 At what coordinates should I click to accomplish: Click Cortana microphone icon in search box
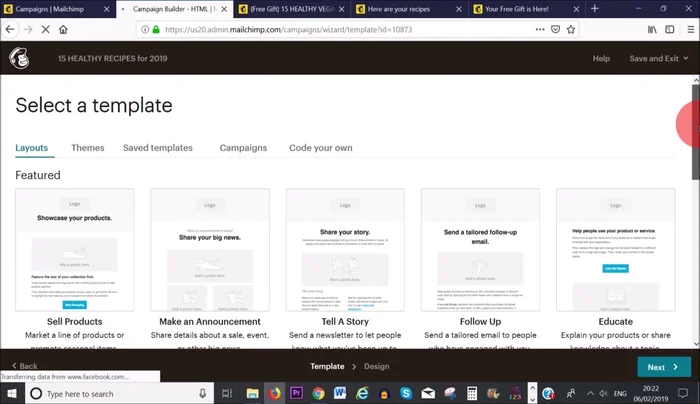pyautogui.click(x=203, y=393)
